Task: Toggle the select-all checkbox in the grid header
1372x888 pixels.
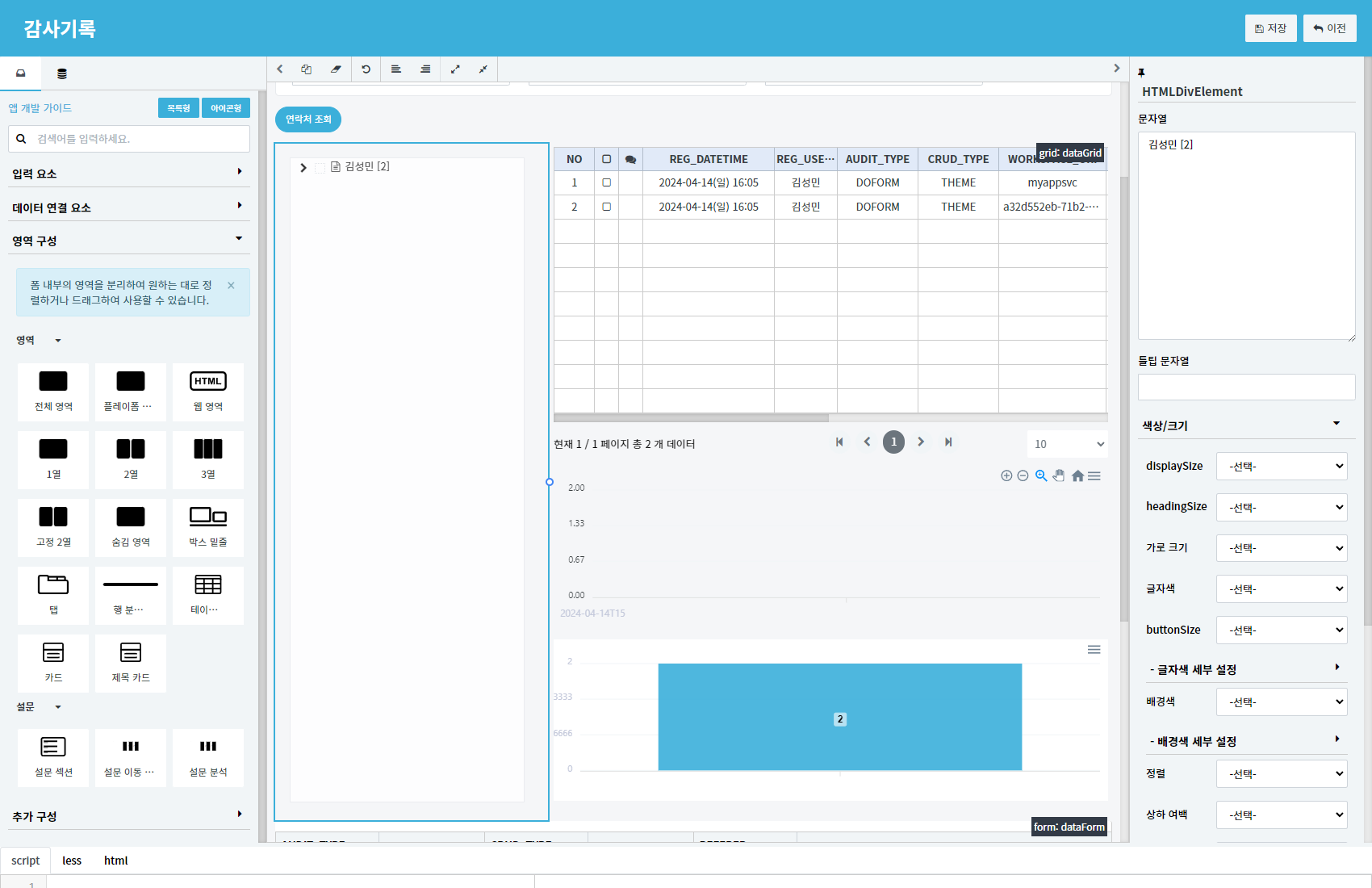Action: [606, 159]
